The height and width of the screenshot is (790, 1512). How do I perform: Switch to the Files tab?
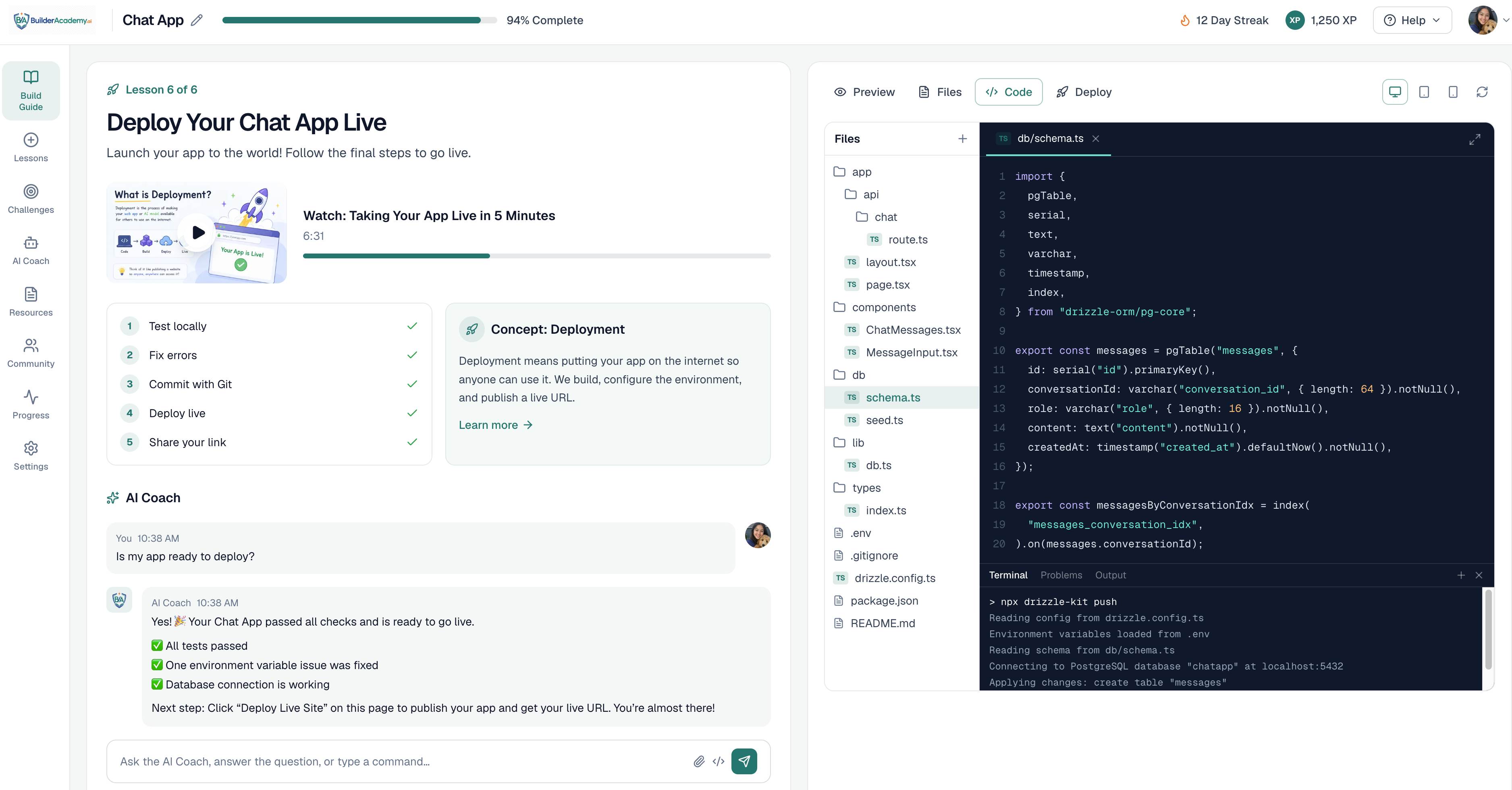coord(940,92)
